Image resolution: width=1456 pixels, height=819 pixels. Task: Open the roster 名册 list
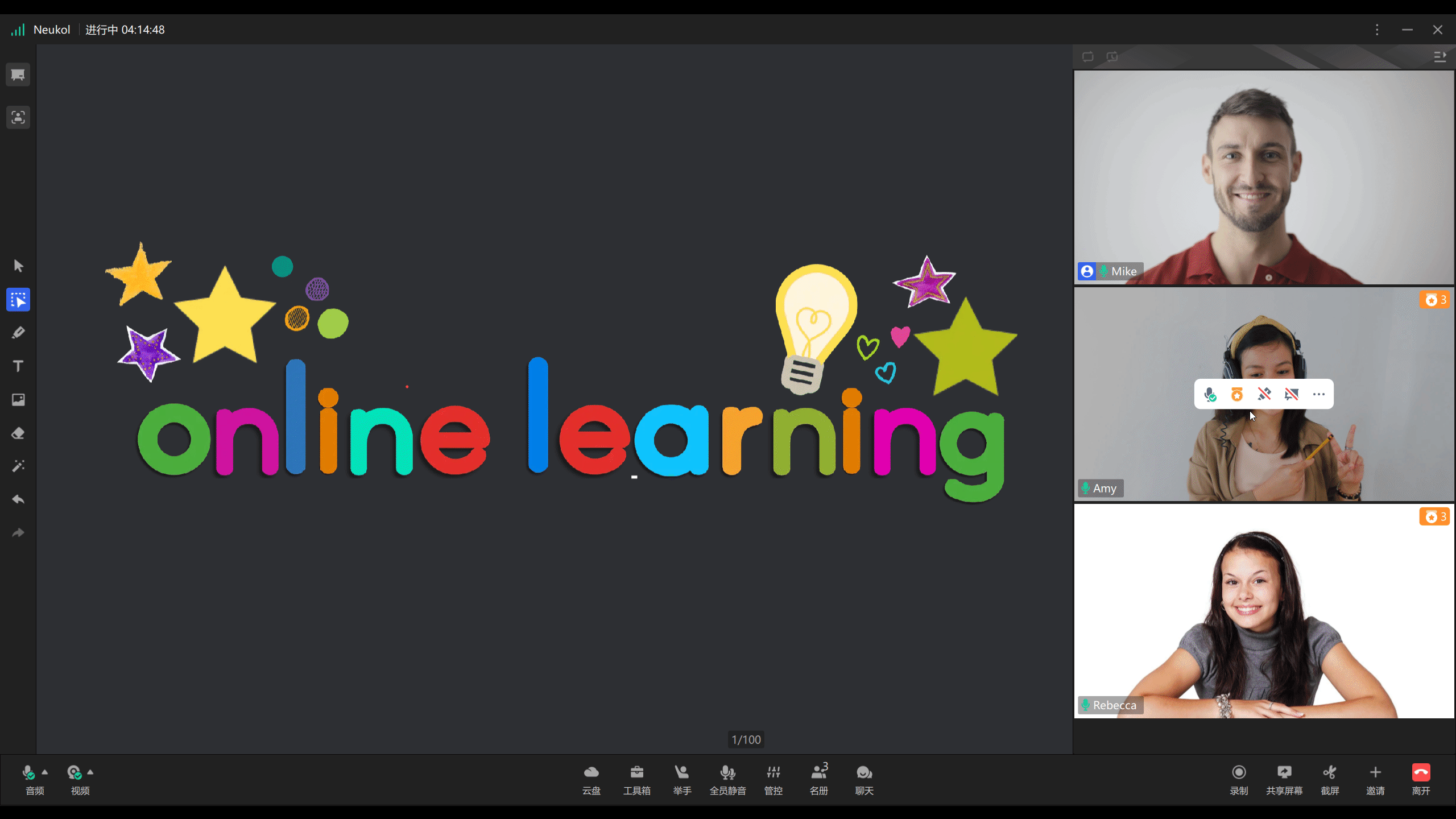819,780
